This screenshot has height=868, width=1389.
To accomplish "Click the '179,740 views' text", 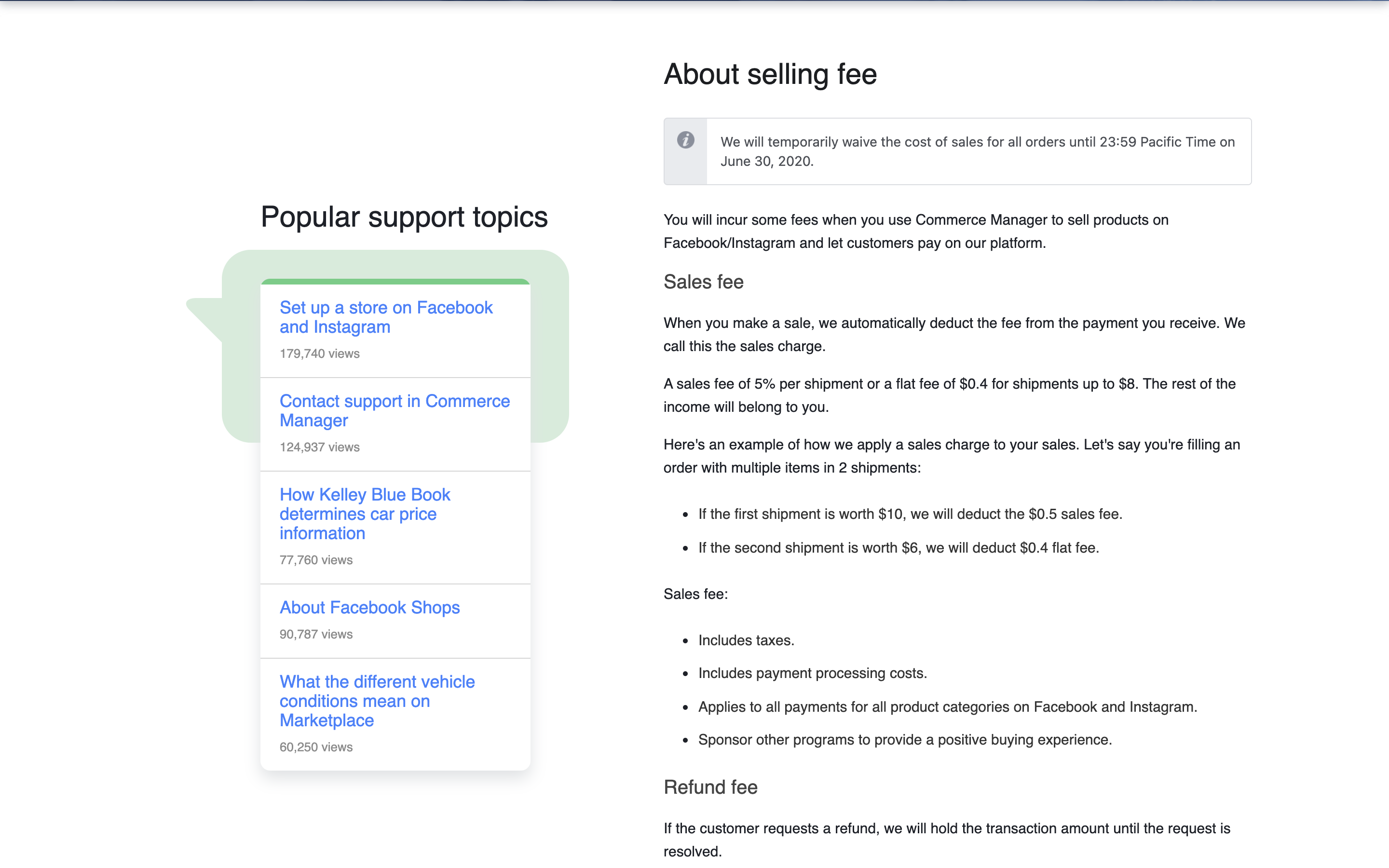I will click(x=320, y=353).
